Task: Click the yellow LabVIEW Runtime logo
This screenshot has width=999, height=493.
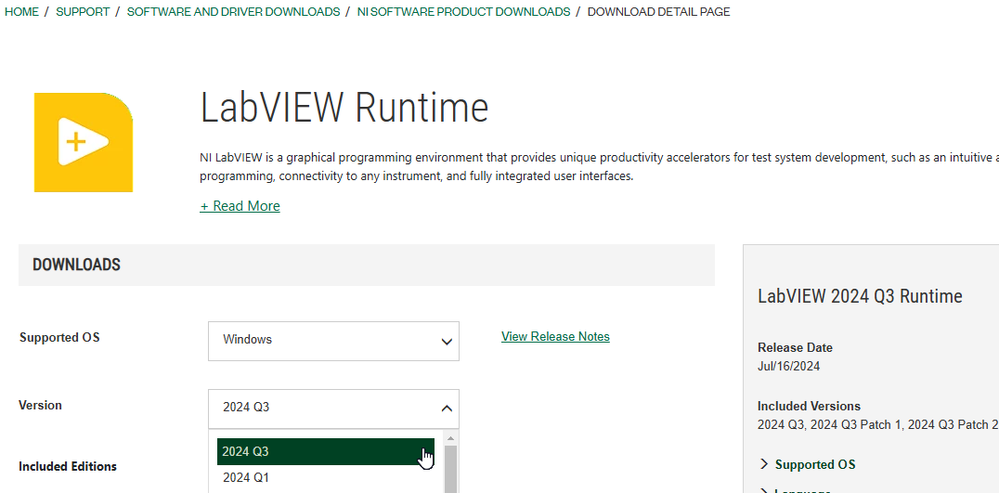Action: [83, 142]
